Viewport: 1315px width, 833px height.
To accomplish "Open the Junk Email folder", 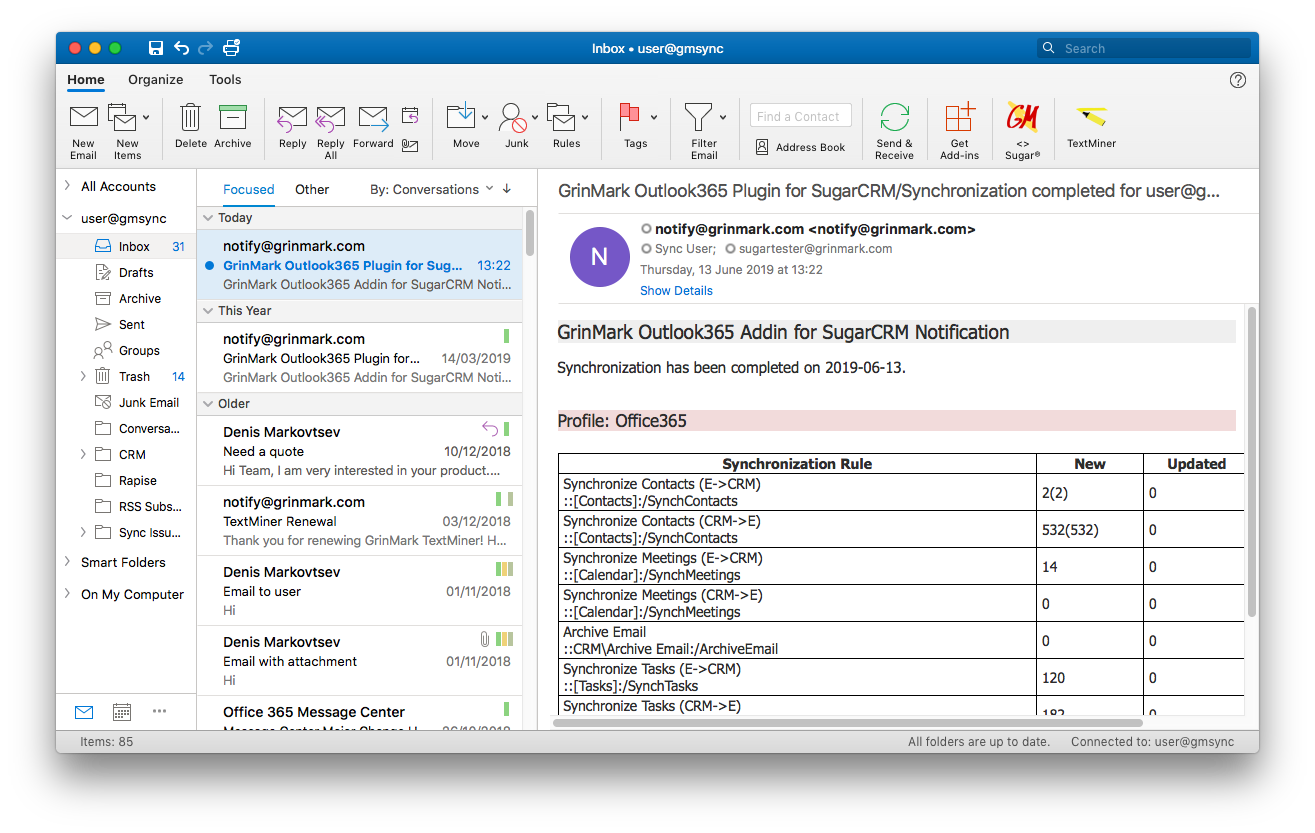I will coord(126,402).
